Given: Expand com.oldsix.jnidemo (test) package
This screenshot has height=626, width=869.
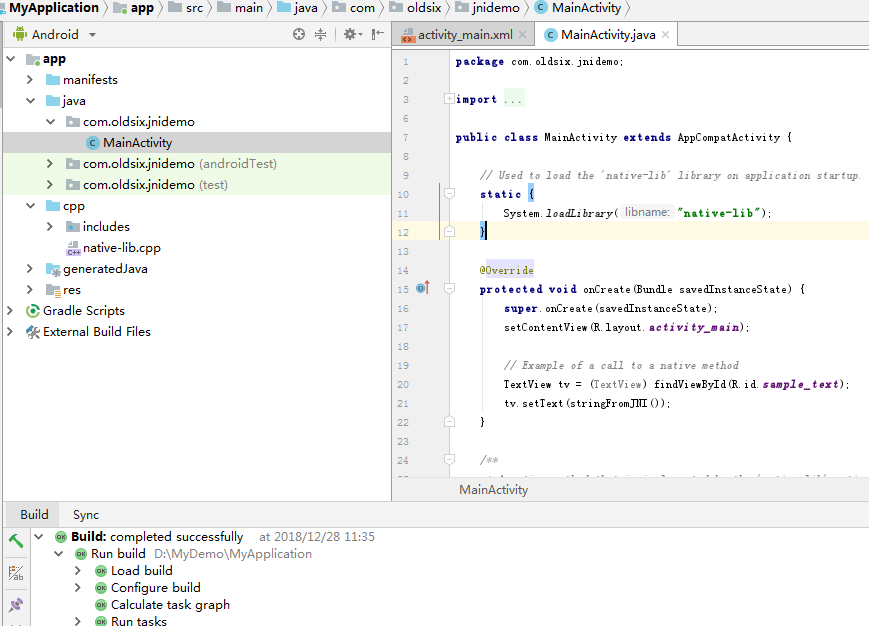Looking at the screenshot, I should coord(50,184).
